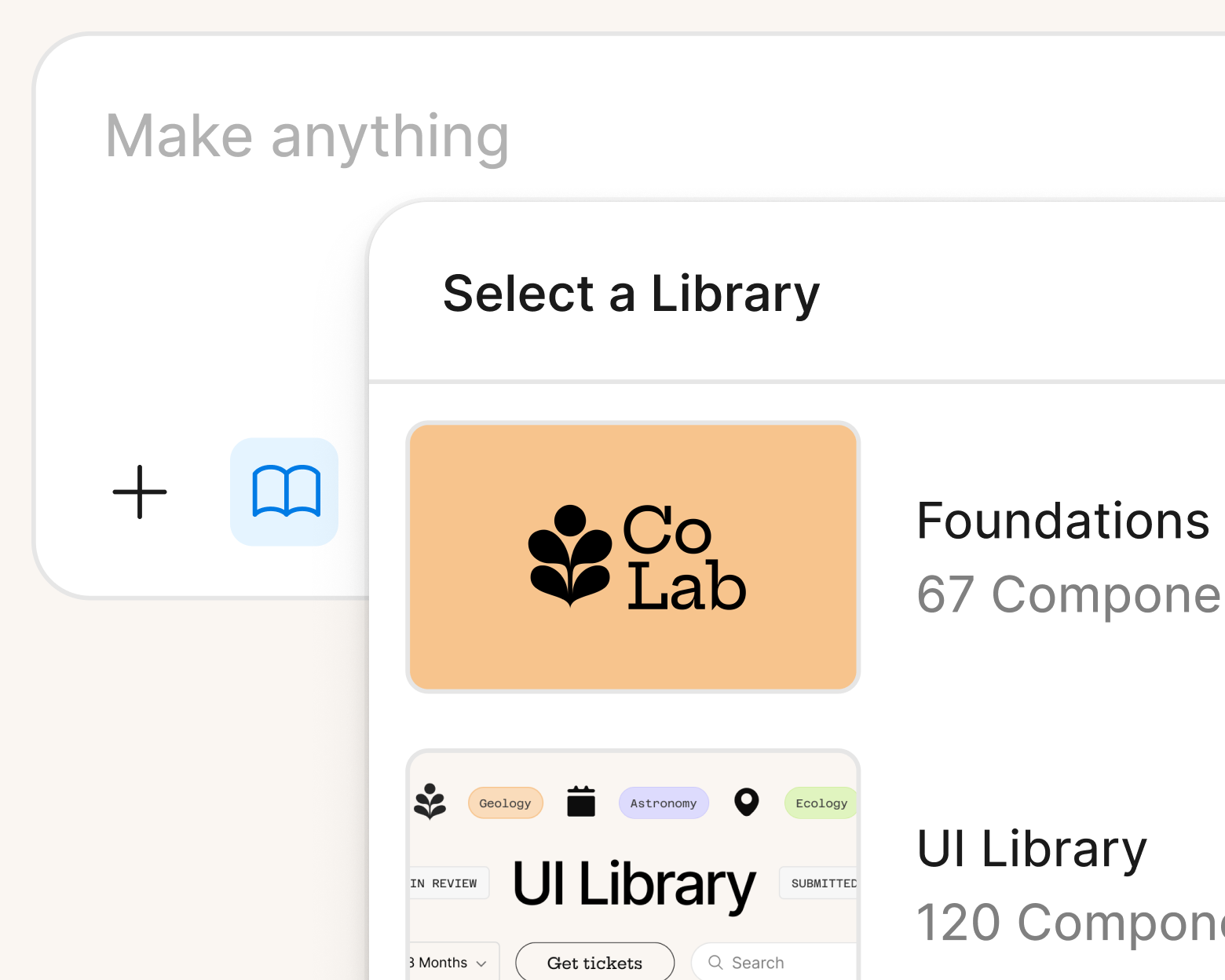Image resolution: width=1225 pixels, height=980 pixels.
Task: Select the blue library book icon
Action: tap(284, 492)
